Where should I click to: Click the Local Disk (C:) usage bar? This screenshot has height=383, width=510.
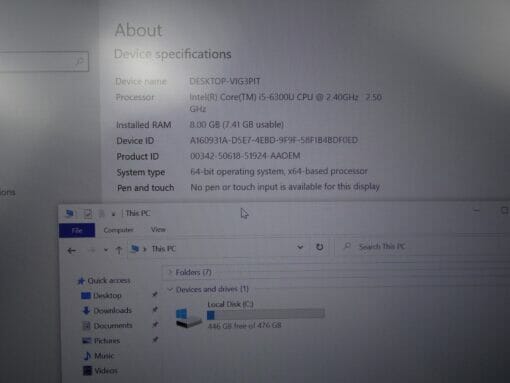click(266, 314)
